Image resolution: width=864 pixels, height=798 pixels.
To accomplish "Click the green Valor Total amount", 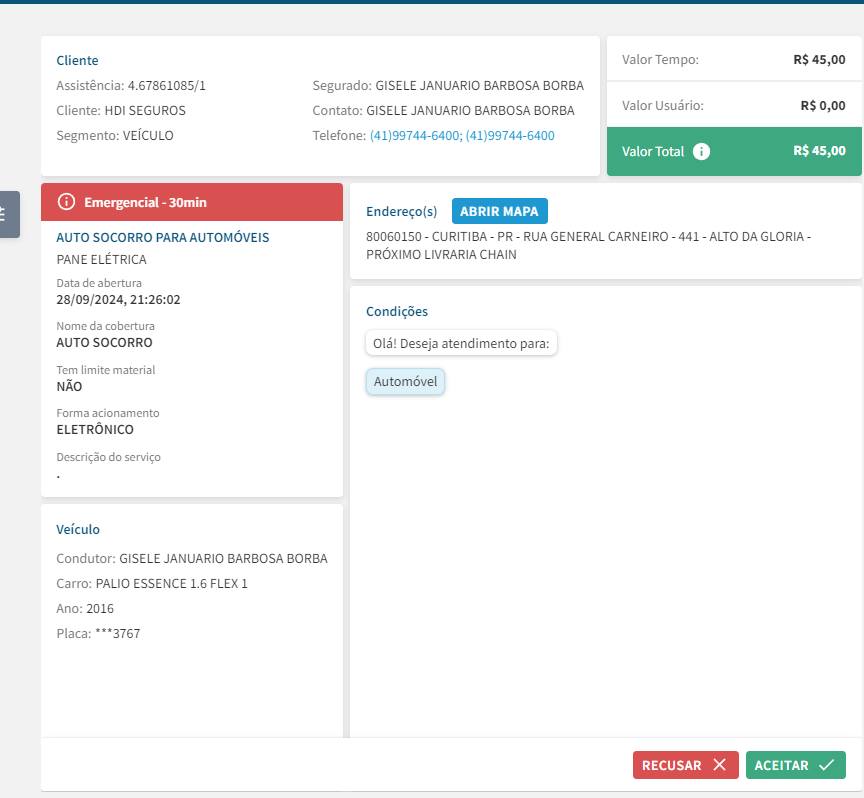I will point(819,151).
